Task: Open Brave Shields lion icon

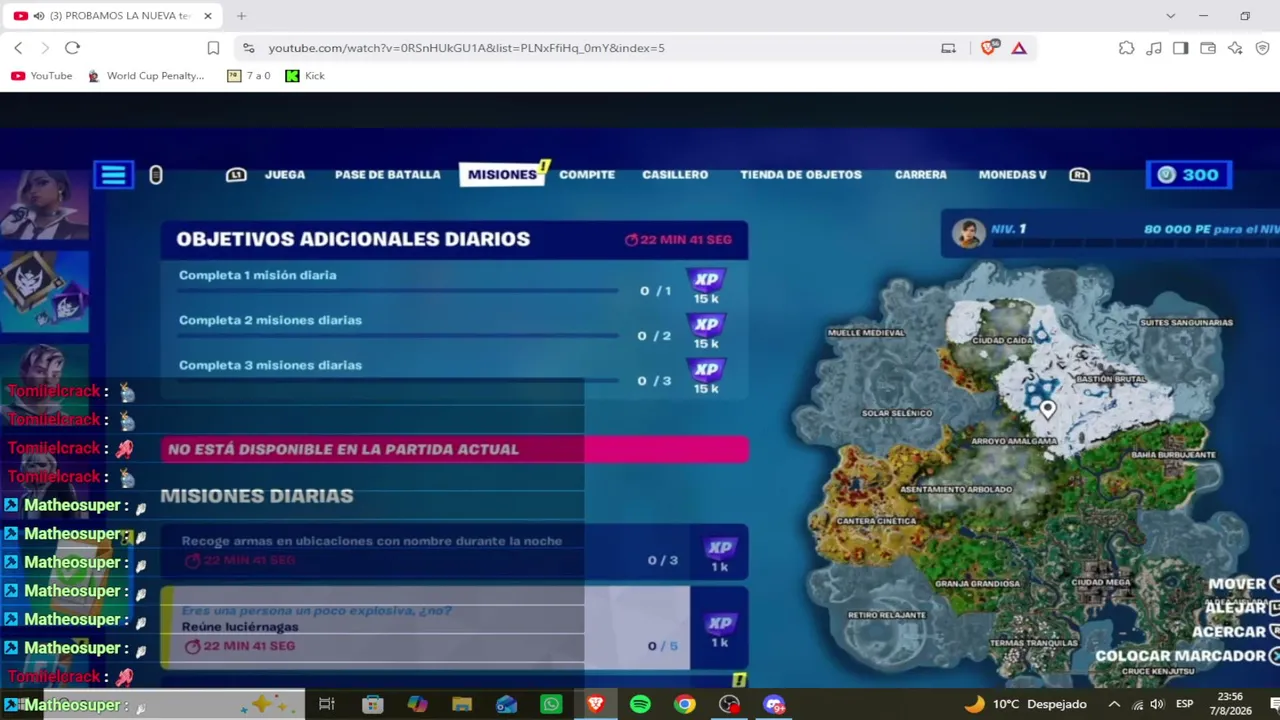Action: (x=989, y=47)
